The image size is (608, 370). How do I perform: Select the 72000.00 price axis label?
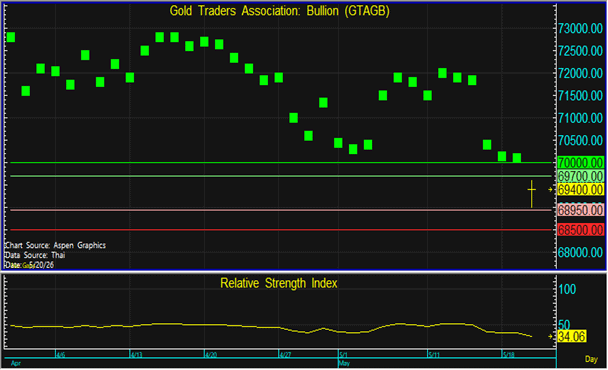(580, 73)
